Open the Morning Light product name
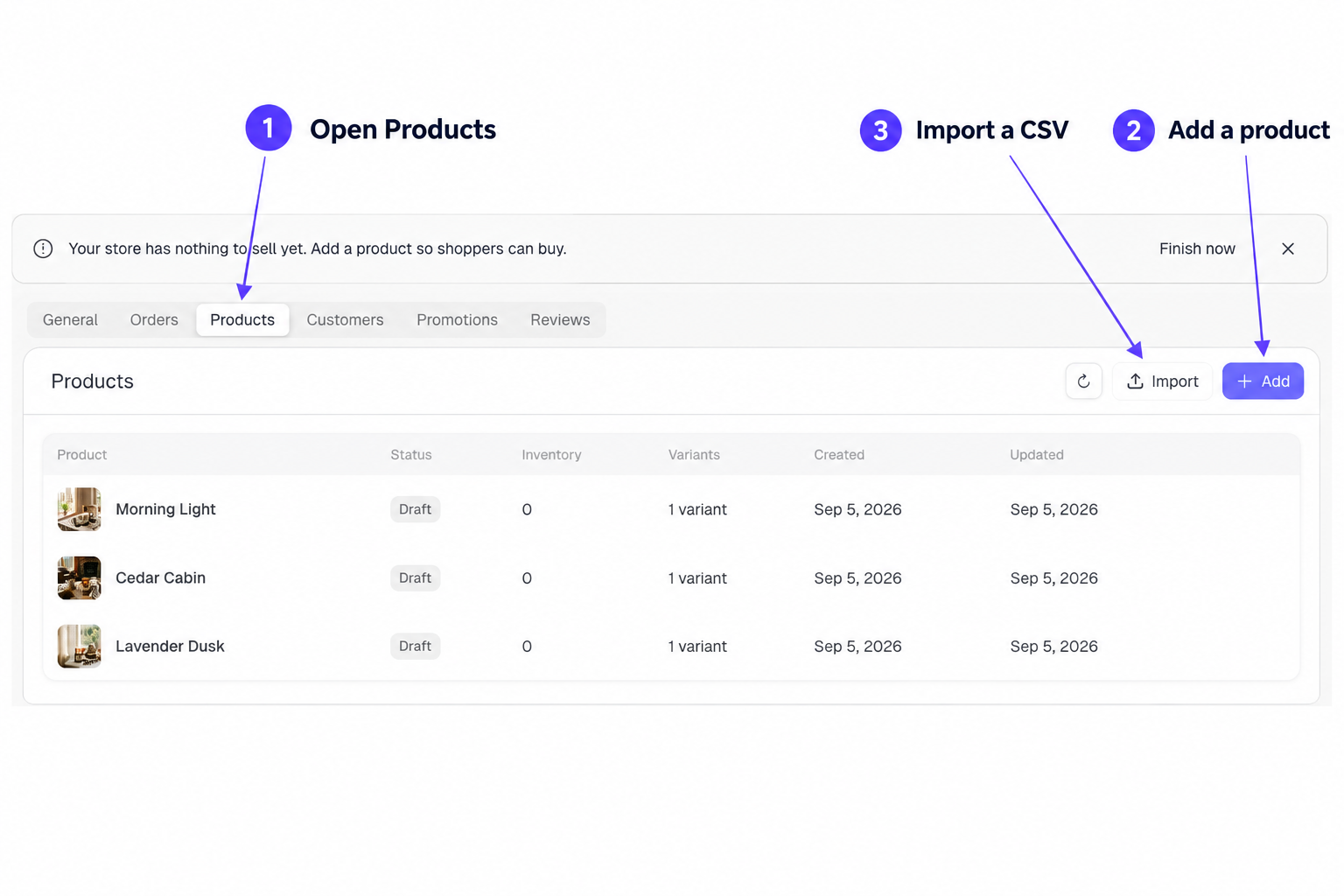The image size is (1344, 896). [x=165, y=509]
